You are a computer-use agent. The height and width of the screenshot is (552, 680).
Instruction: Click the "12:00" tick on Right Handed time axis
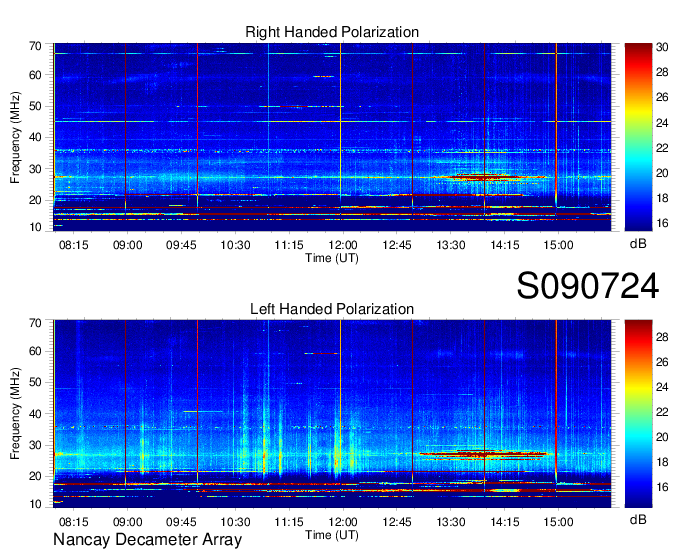point(343,245)
